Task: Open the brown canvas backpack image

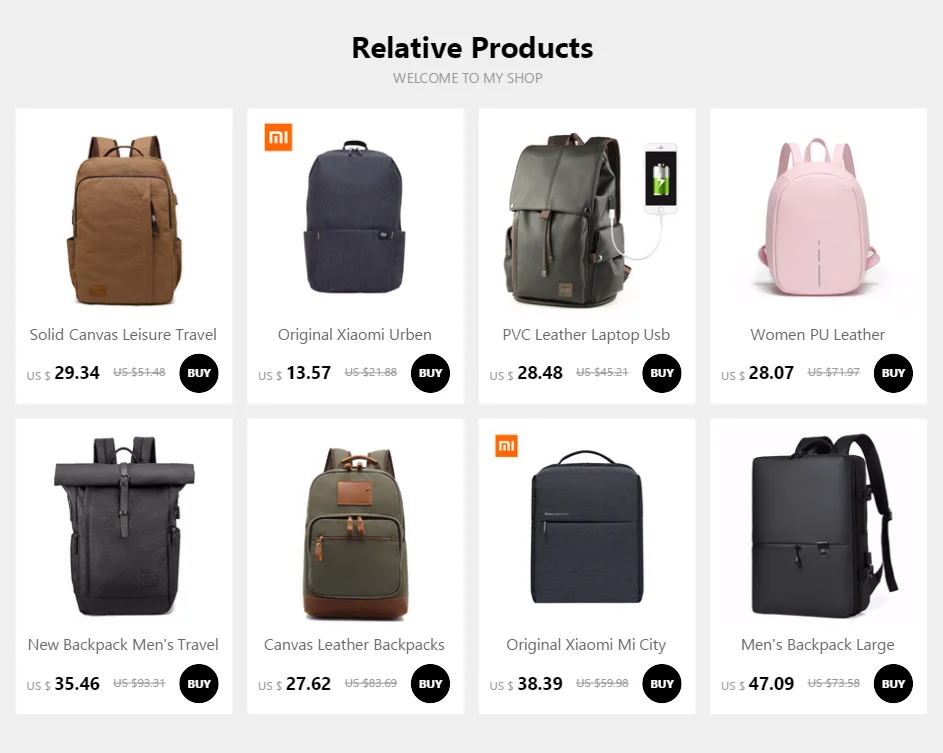Action: tap(124, 220)
